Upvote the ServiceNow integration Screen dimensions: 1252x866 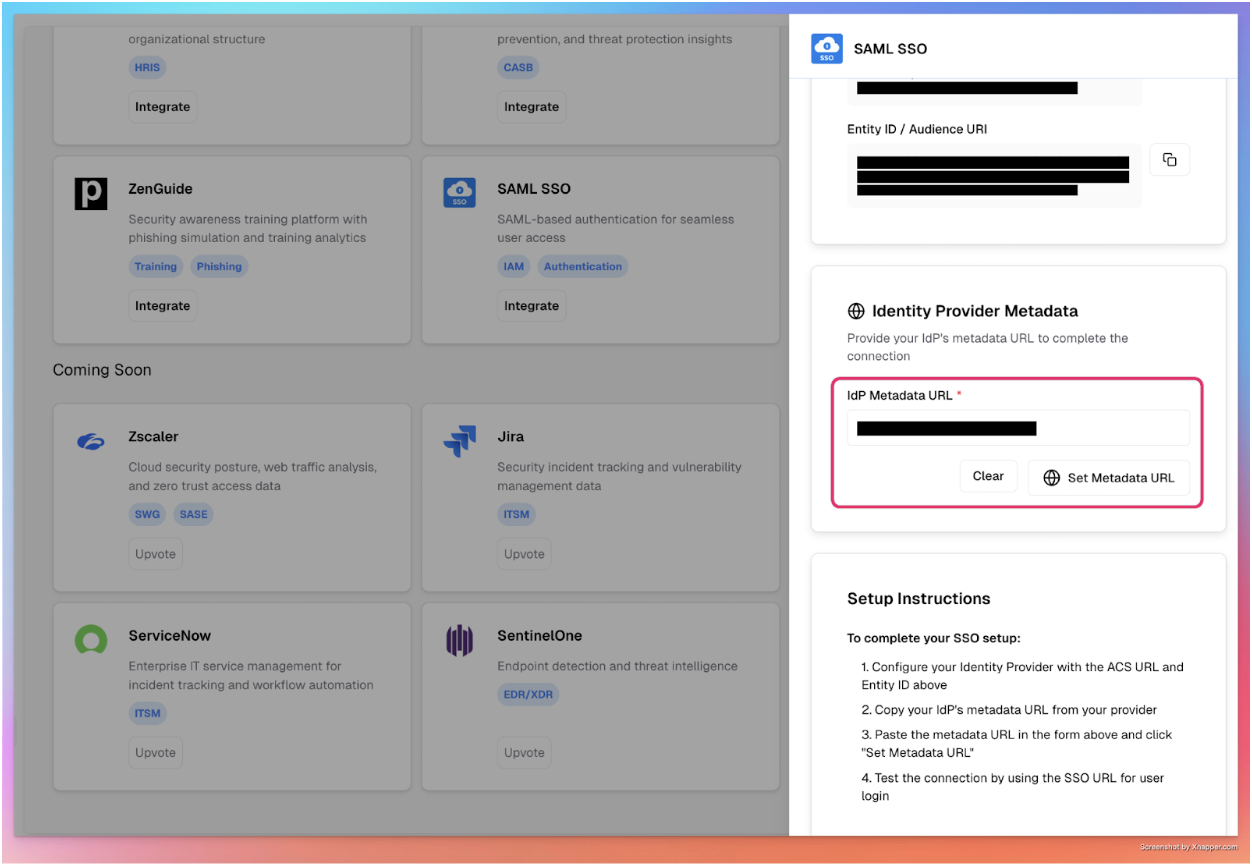pos(155,753)
